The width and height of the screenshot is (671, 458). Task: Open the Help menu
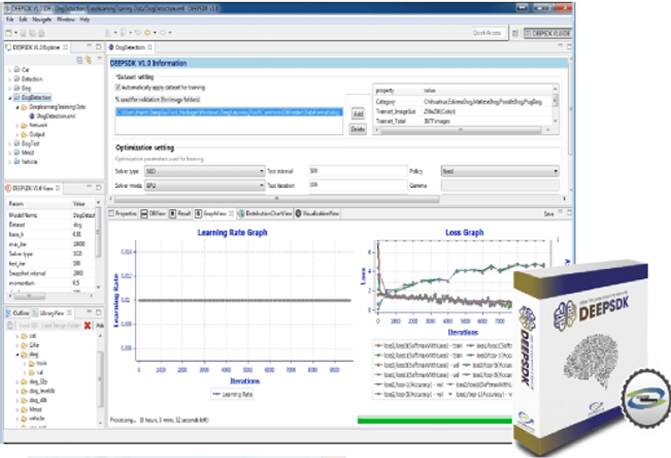(x=85, y=19)
